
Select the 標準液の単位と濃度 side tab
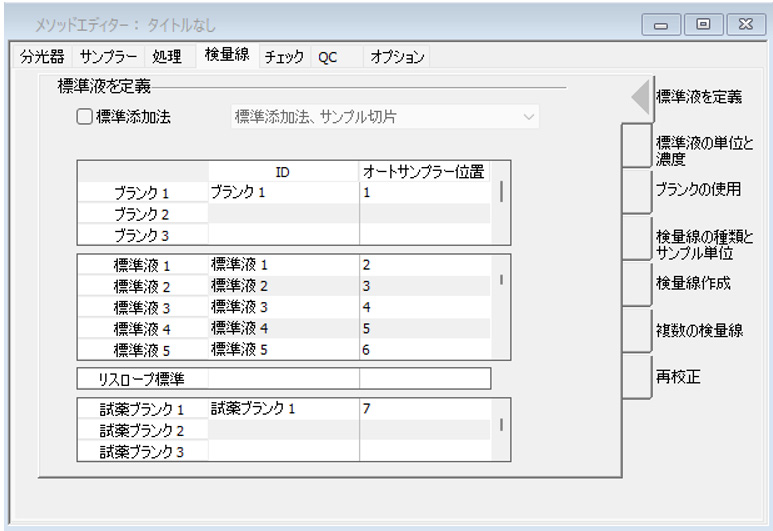(x=702, y=144)
